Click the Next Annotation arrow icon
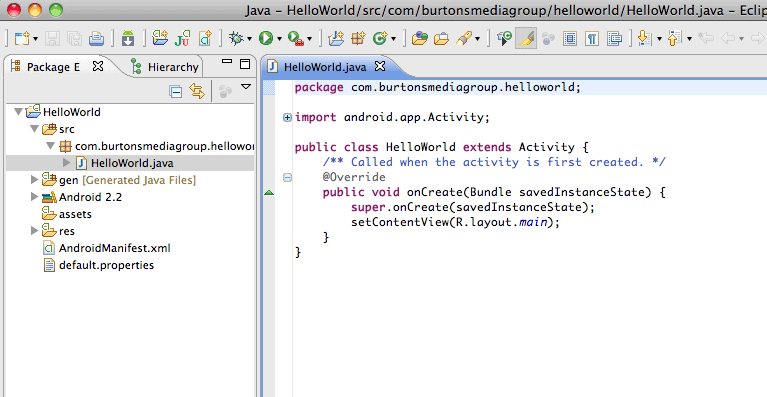 tap(645, 38)
